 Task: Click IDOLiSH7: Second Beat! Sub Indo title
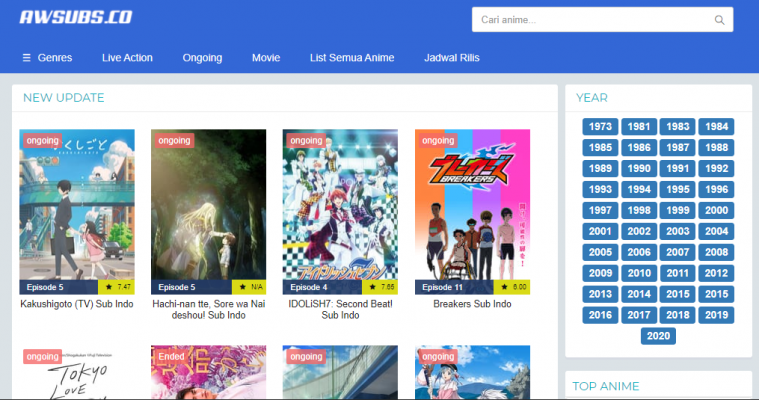tap(340, 309)
